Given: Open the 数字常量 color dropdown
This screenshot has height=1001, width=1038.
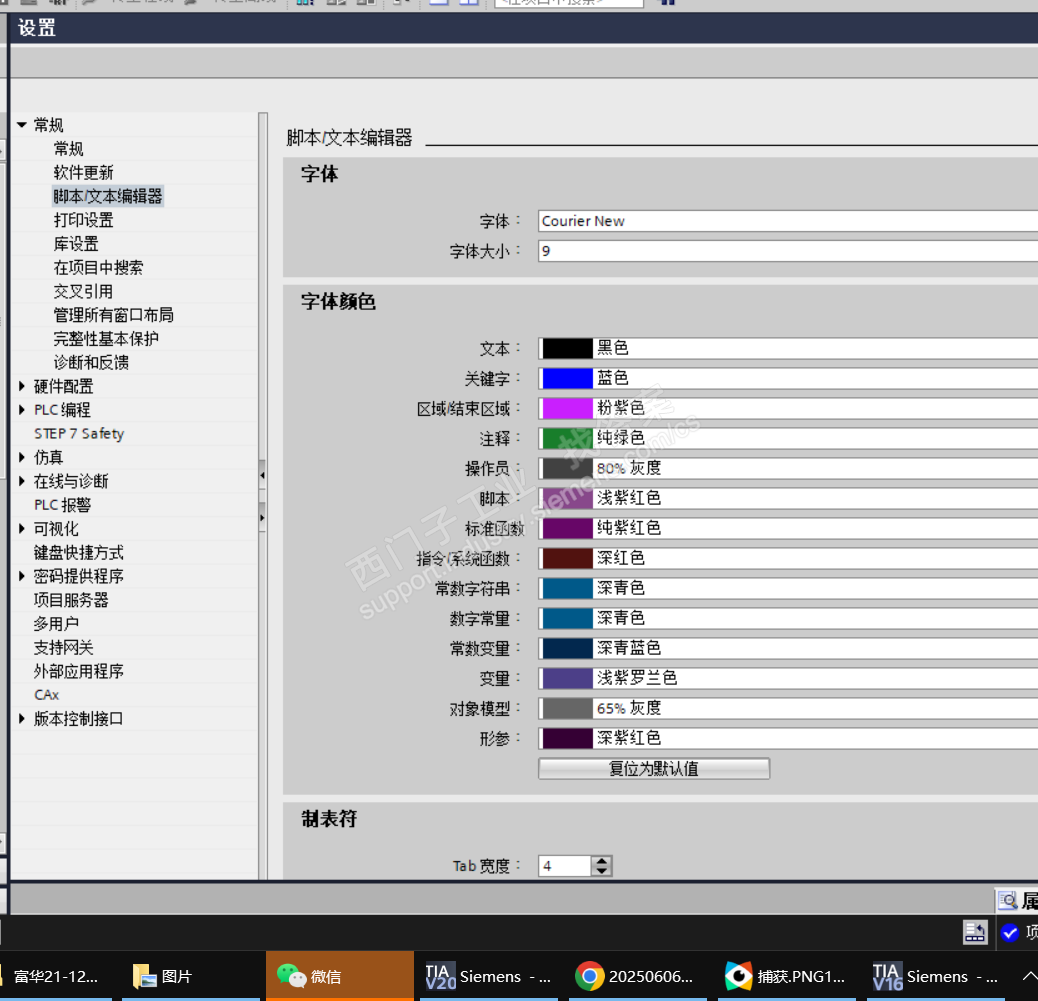Looking at the screenshot, I should click(x=788, y=618).
